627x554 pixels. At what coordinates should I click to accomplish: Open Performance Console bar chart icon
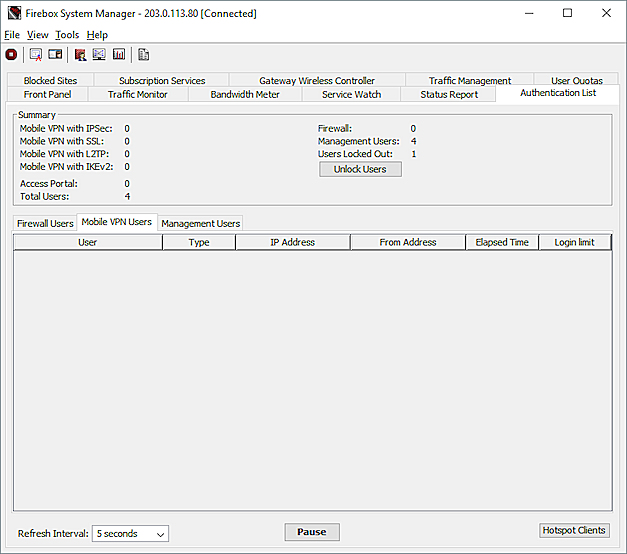pos(119,54)
